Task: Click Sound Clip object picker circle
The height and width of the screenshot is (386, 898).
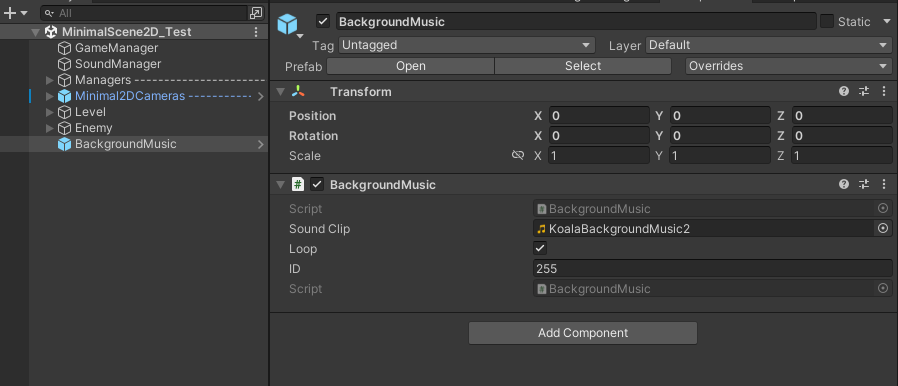Action: [x=883, y=229]
